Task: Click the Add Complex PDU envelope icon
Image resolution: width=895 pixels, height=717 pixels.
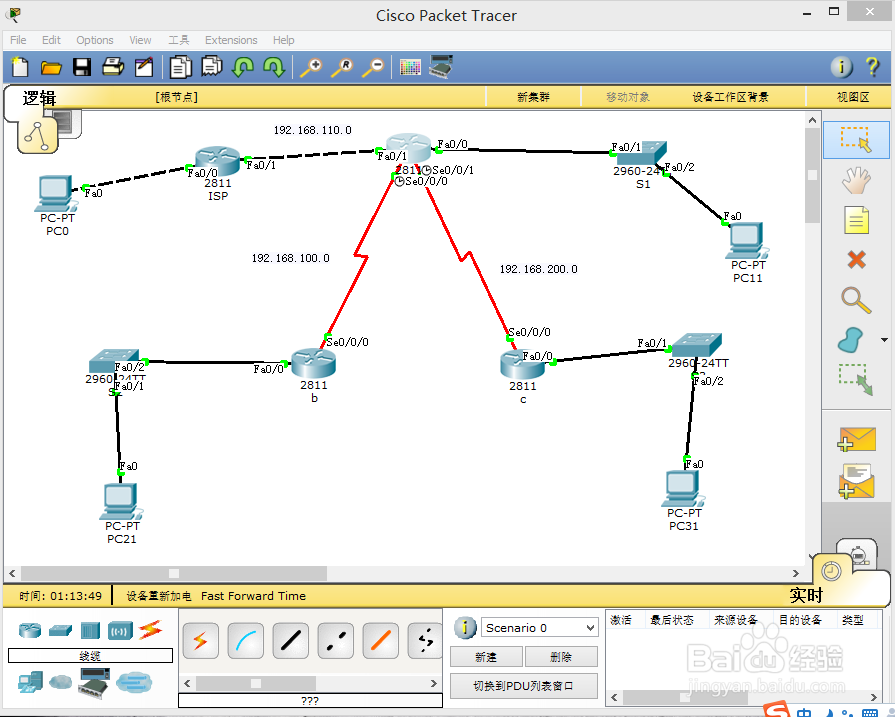Action: [856, 481]
